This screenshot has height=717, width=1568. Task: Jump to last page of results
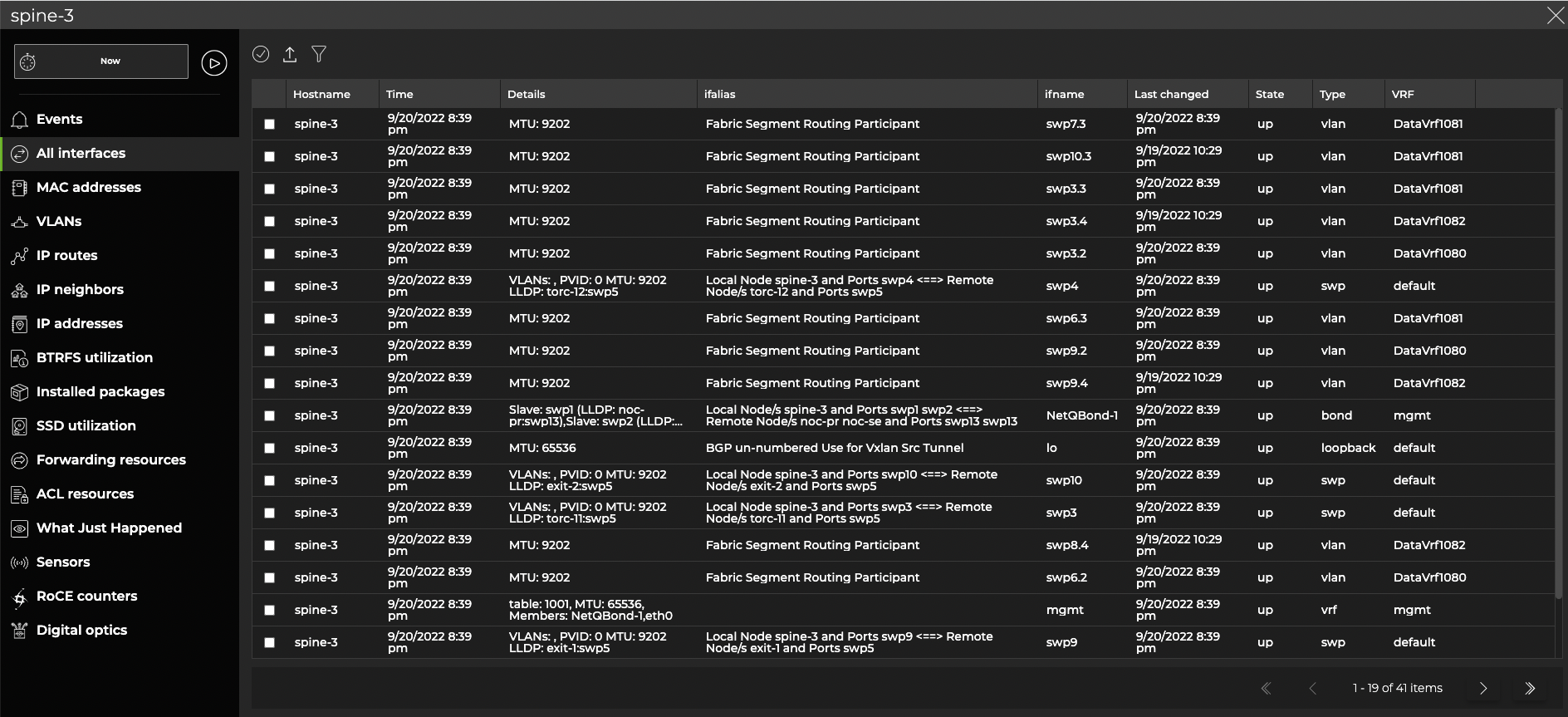(x=1530, y=688)
